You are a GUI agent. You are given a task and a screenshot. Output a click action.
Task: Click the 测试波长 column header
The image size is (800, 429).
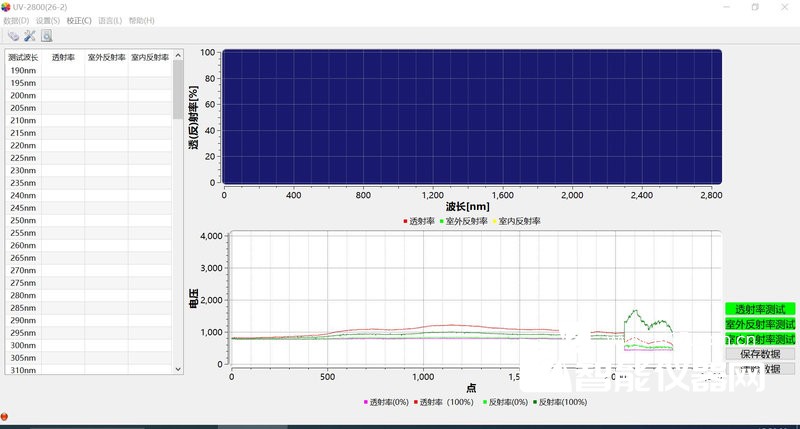[23, 57]
